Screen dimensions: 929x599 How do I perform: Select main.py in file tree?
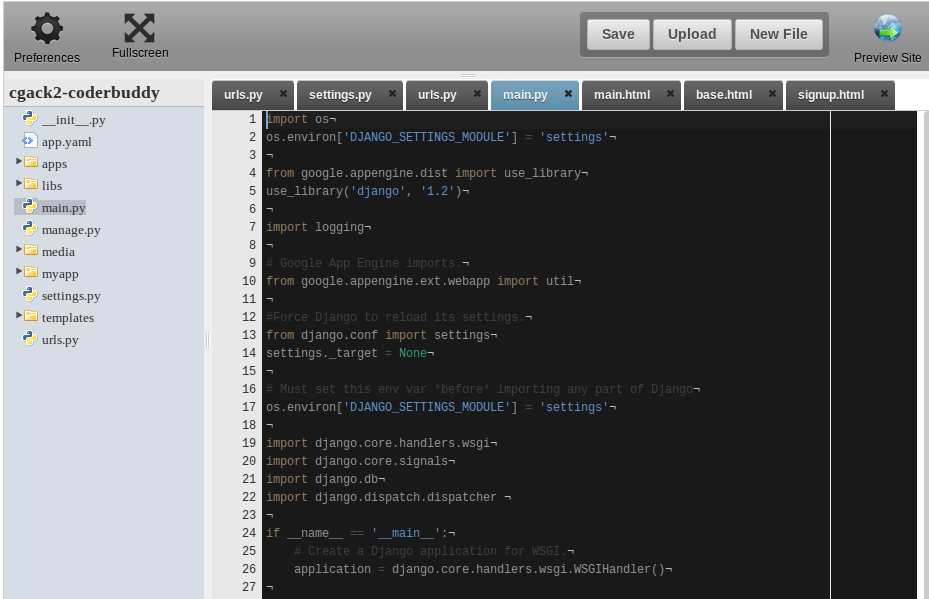coord(63,208)
